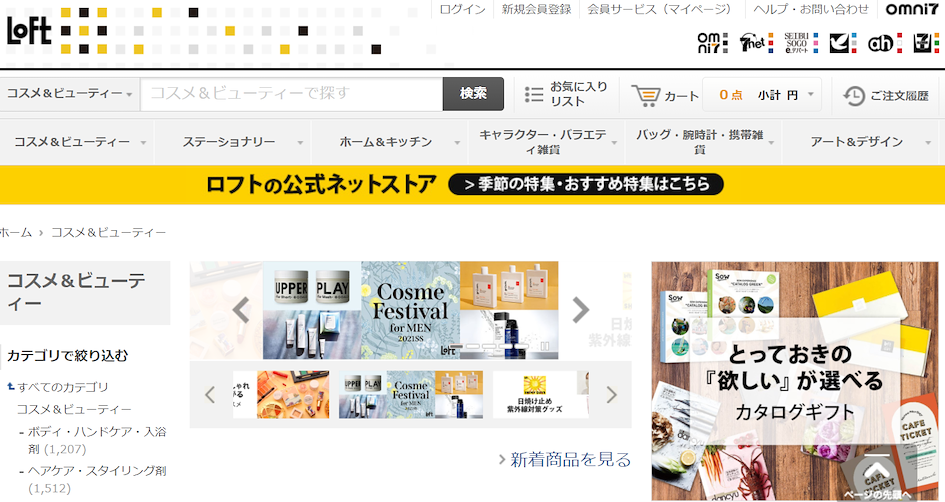Pause the main carousel slideshow
945x502 pixels.
[x=545, y=346]
